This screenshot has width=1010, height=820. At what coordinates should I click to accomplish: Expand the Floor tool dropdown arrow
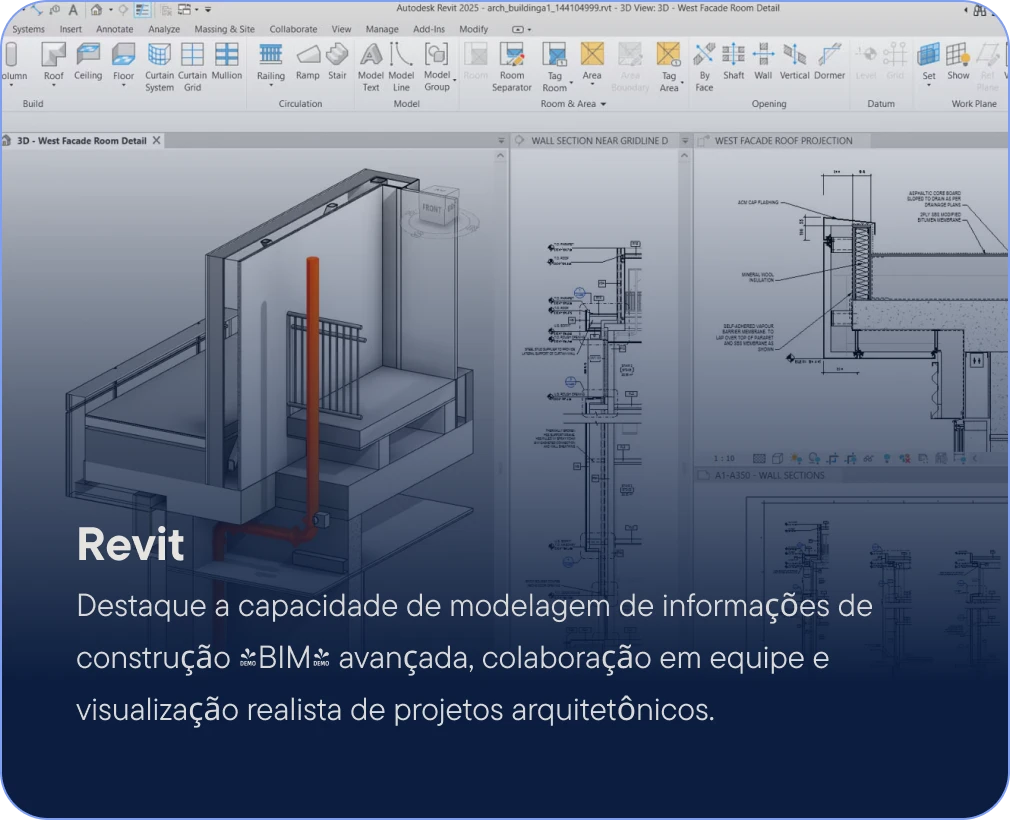click(123, 86)
